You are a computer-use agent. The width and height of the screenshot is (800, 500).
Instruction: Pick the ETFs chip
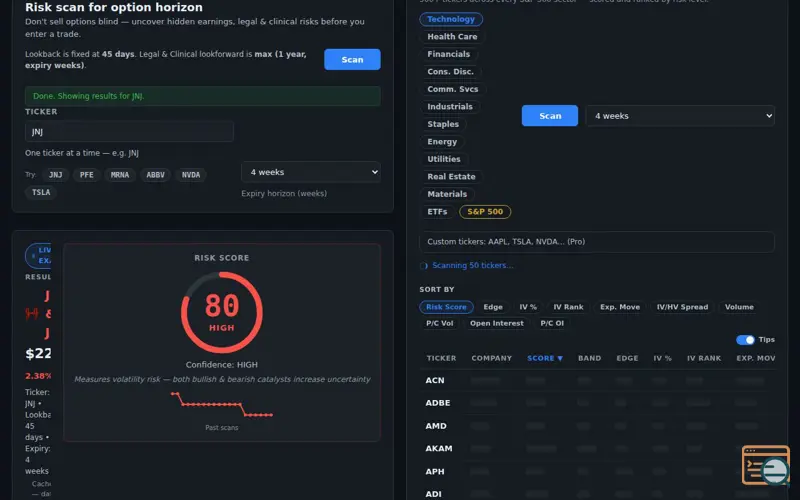(x=437, y=212)
